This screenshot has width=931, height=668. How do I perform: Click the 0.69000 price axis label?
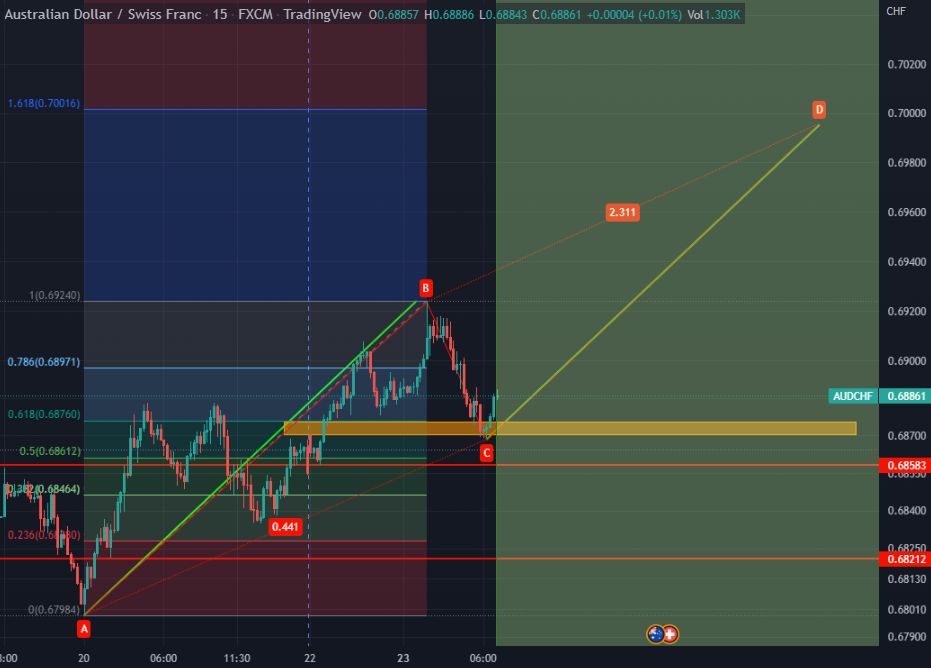pos(907,361)
